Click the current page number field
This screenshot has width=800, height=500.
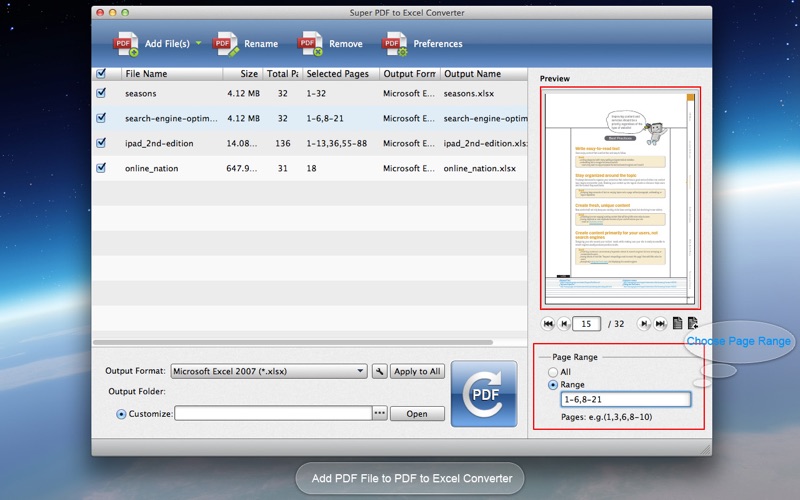click(x=586, y=323)
